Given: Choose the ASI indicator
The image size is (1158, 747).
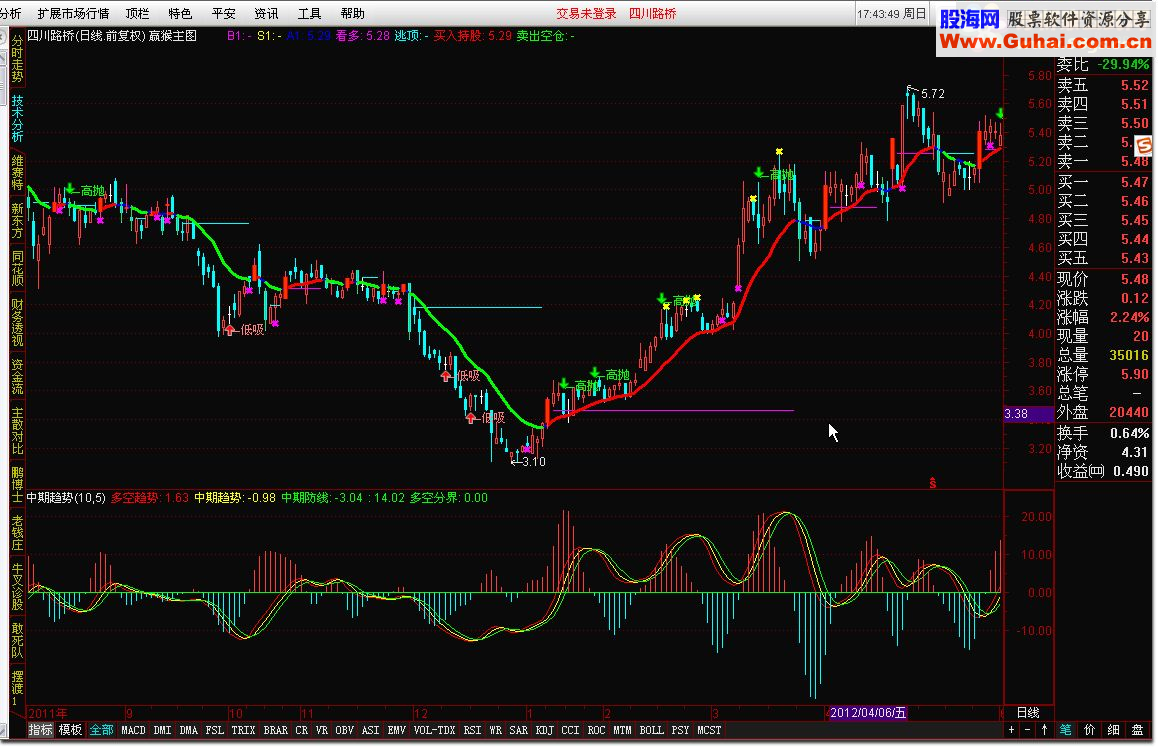Looking at the screenshot, I should (x=371, y=731).
